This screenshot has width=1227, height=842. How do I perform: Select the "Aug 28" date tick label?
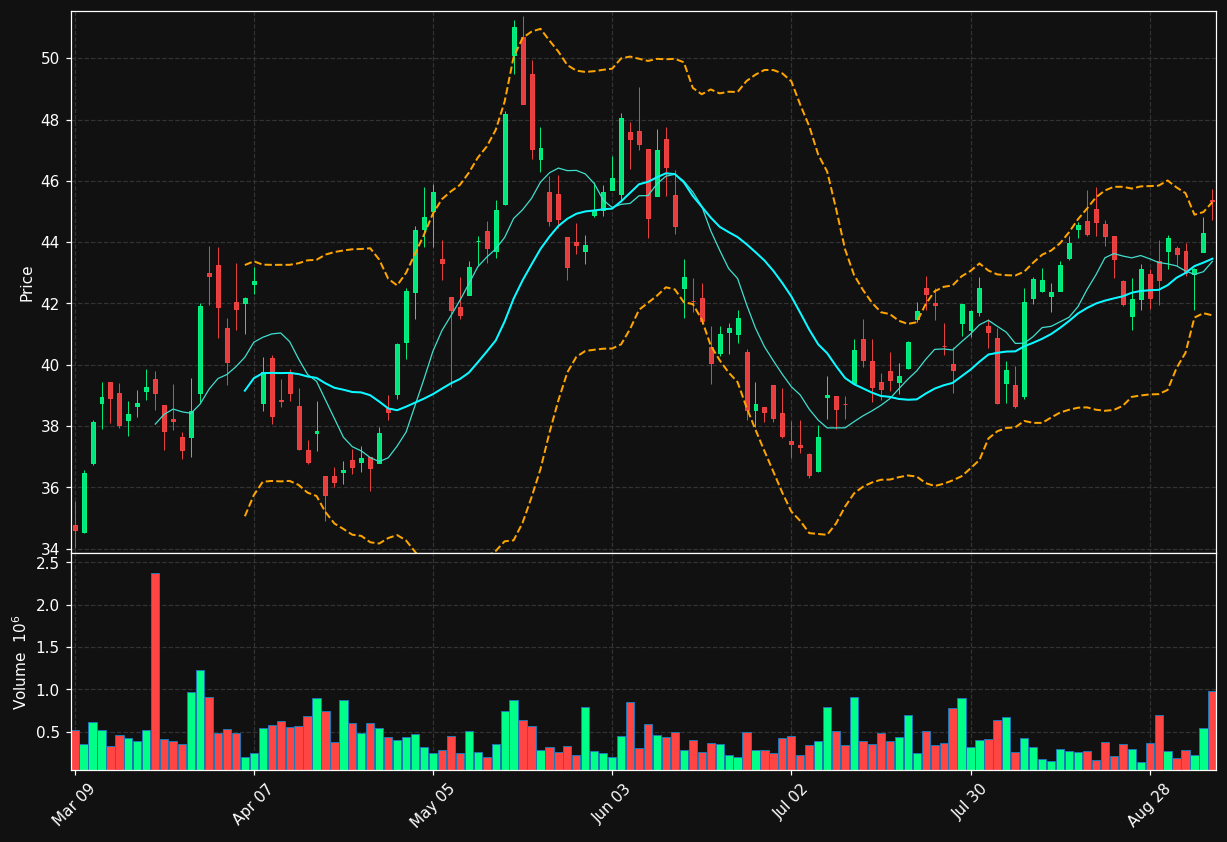point(1150,806)
